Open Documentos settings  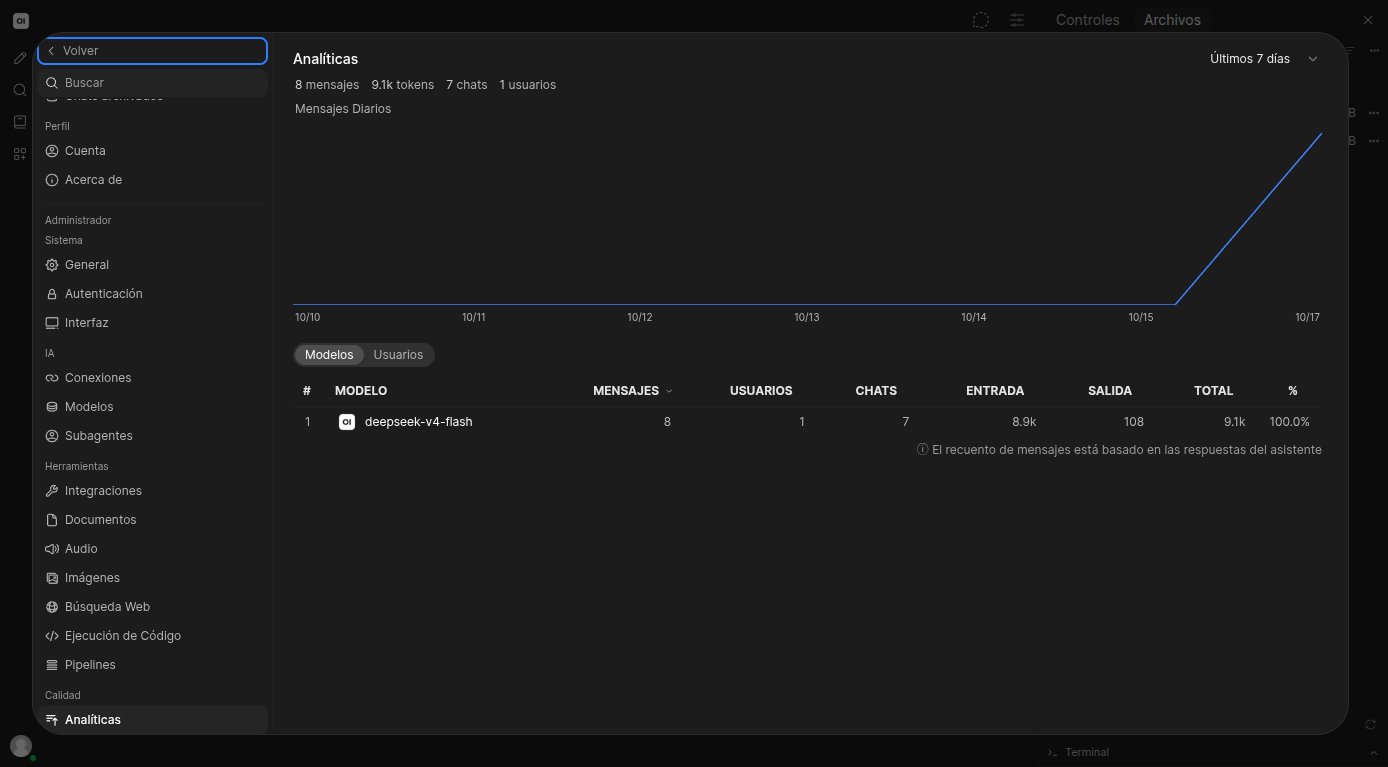(x=152, y=520)
